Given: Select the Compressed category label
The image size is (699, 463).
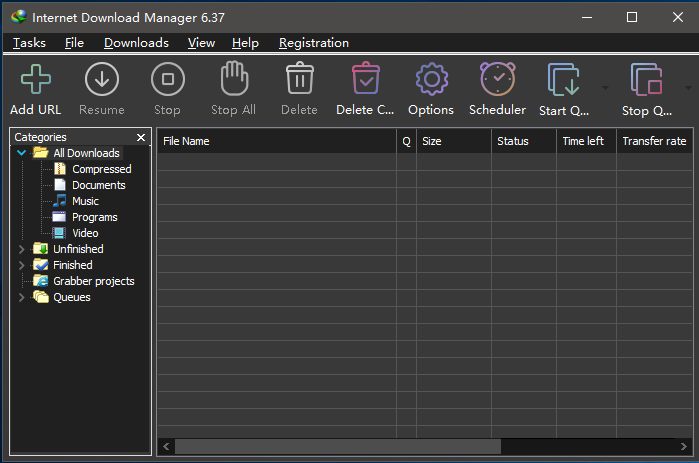Looking at the screenshot, I should click(x=102, y=169).
